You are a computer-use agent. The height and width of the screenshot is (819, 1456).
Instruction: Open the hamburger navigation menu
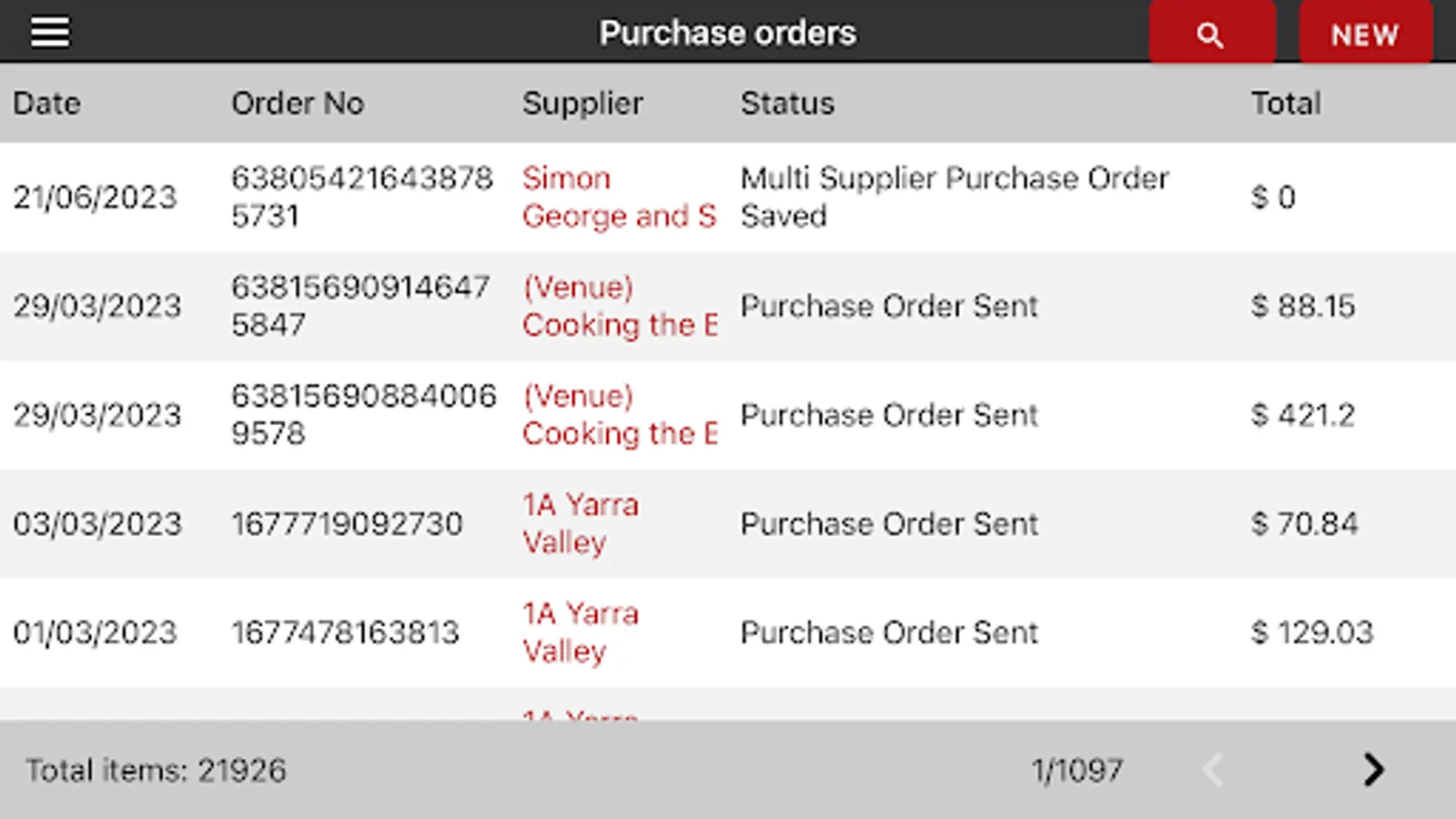tap(50, 33)
